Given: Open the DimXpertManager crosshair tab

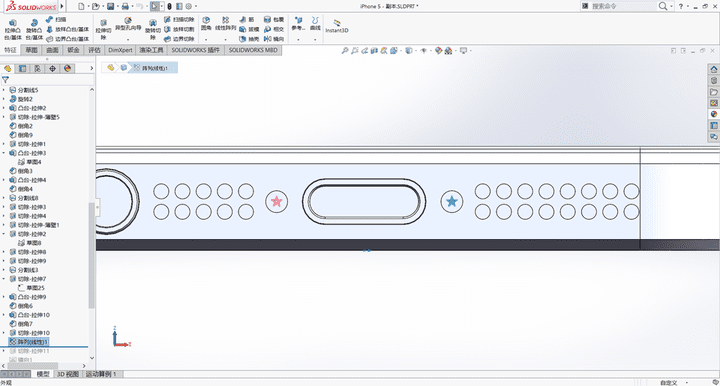Looking at the screenshot, I should tap(52, 68).
